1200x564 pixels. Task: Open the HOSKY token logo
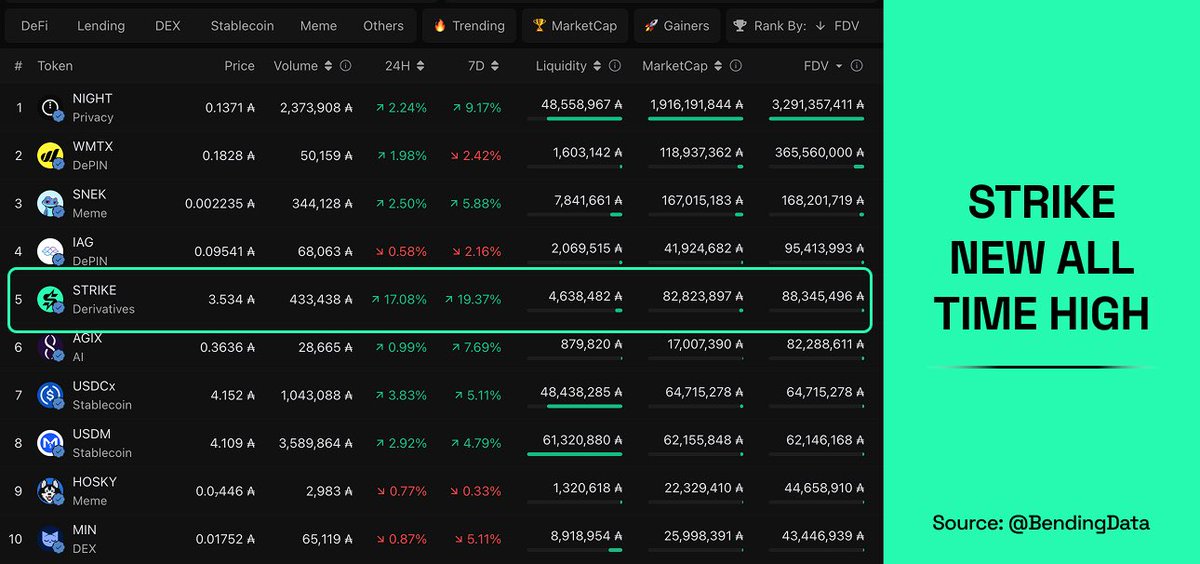coord(51,491)
